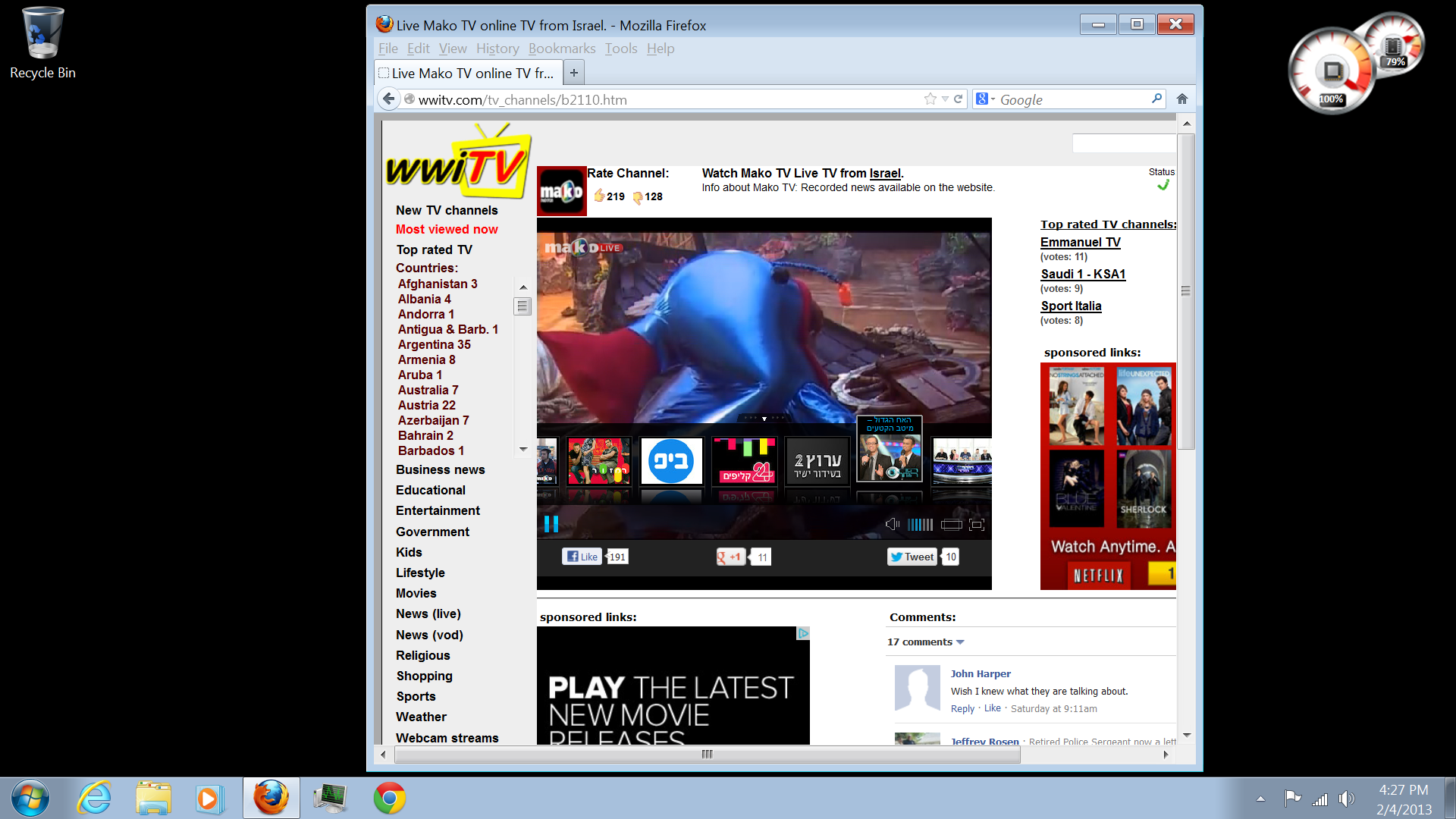Image resolution: width=1456 pixels, height=819 pixels.
Task: Switch the player to wide-screen mode
Action: tap(952, 525)
